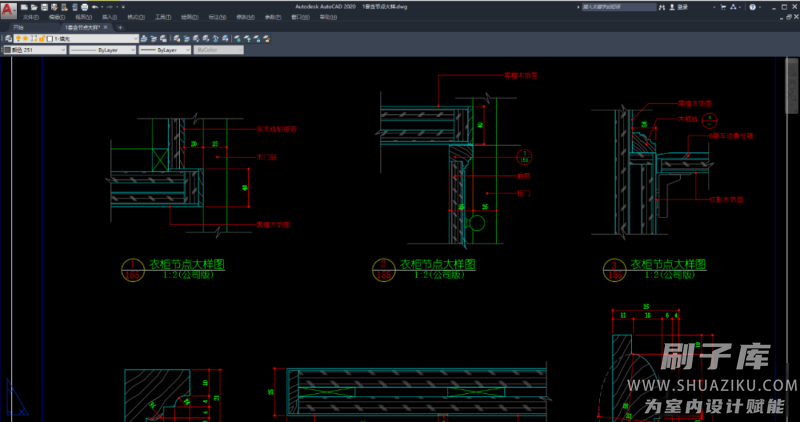800x422 pixels.
Task: Open the color 251 dropdown
Action: (x=61, y=49)
